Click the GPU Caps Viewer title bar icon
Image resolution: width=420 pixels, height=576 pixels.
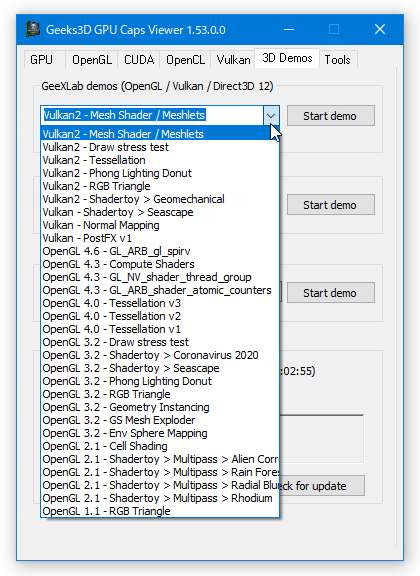pos(33,29)
